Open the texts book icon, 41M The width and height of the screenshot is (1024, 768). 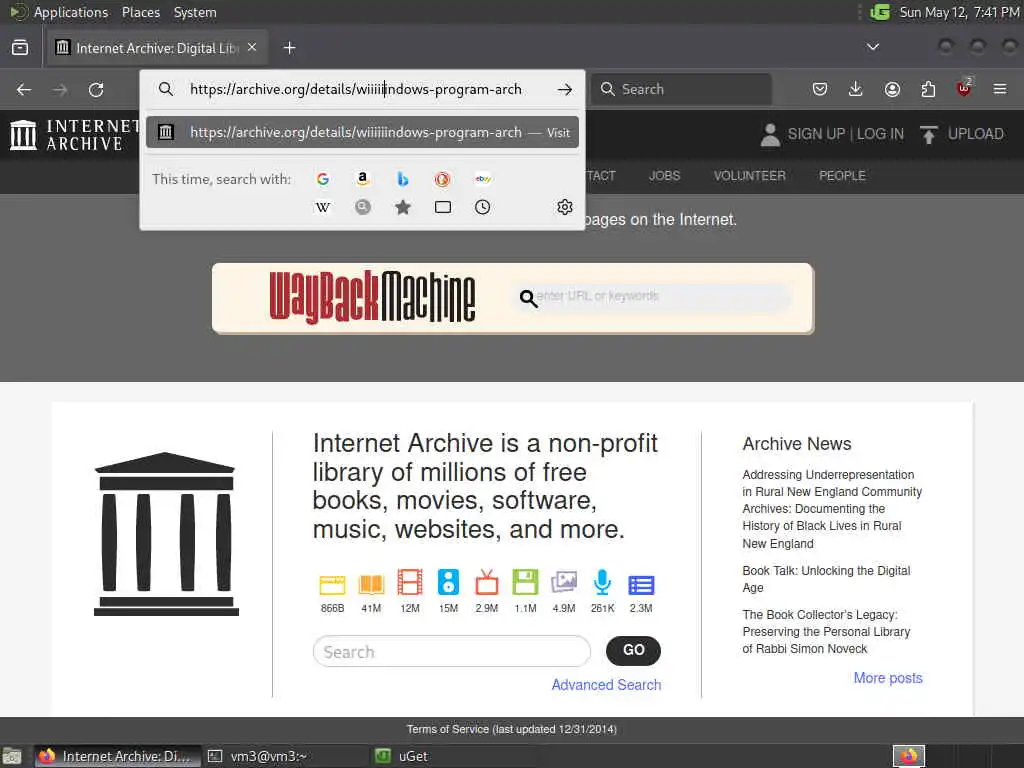pos(371,583)
